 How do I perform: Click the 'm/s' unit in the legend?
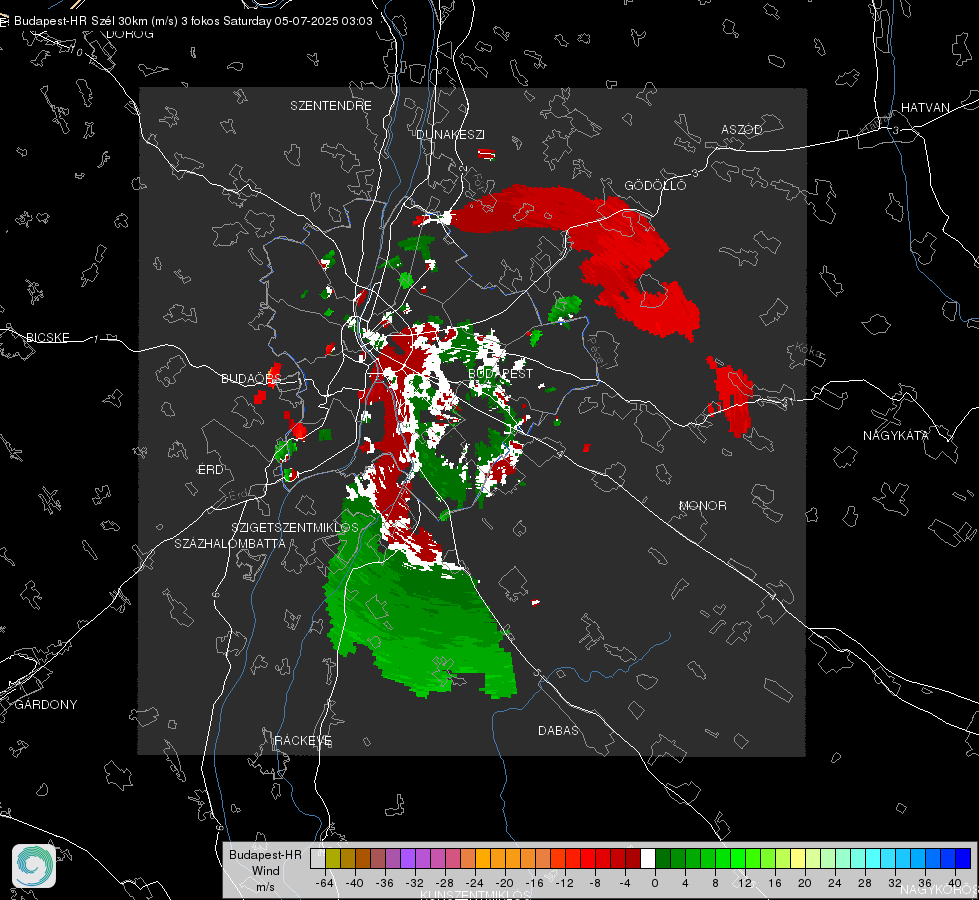point(265,887)
